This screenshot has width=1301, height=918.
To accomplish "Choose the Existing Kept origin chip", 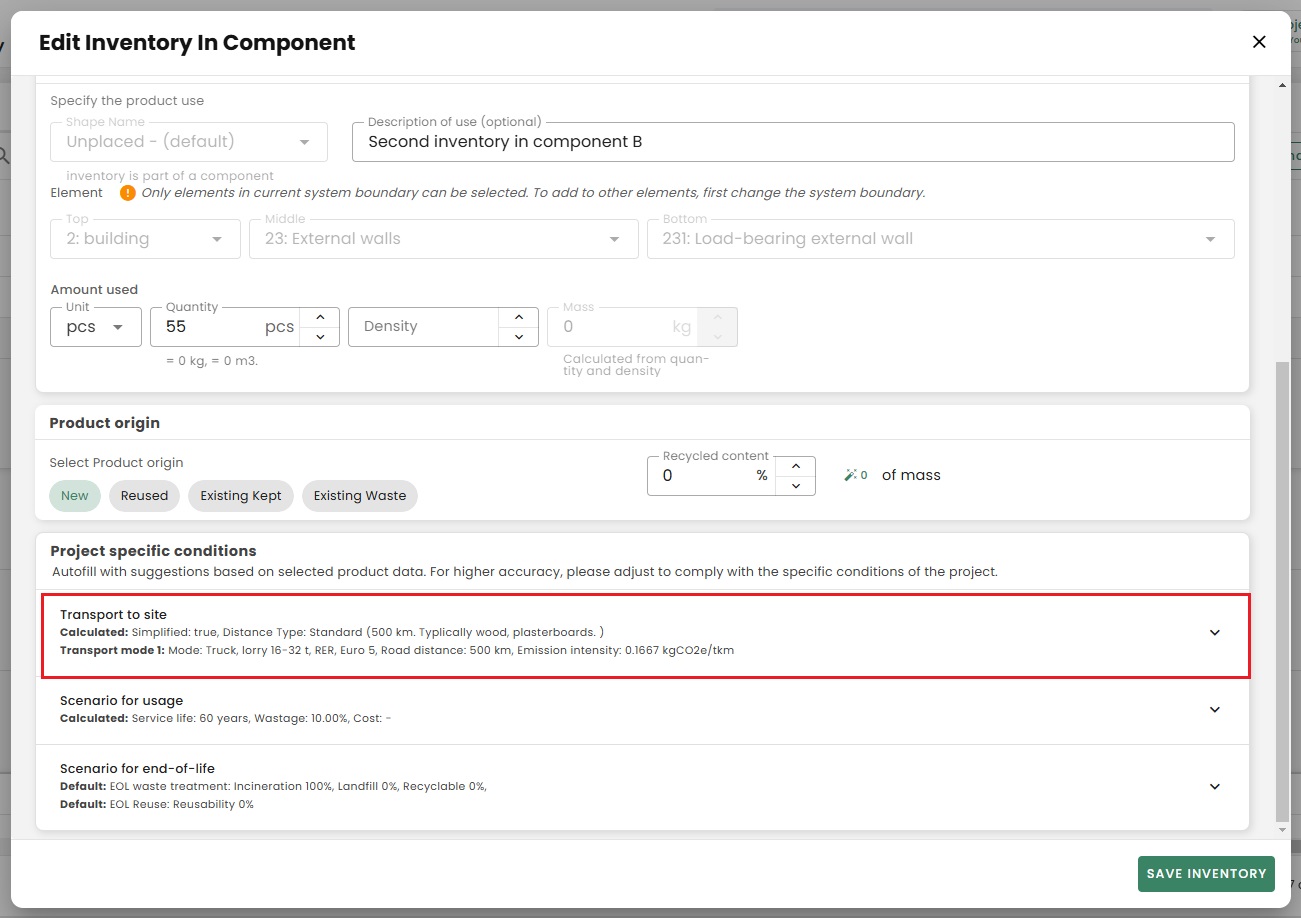I will pyautogui.click(x=241, y=496).
